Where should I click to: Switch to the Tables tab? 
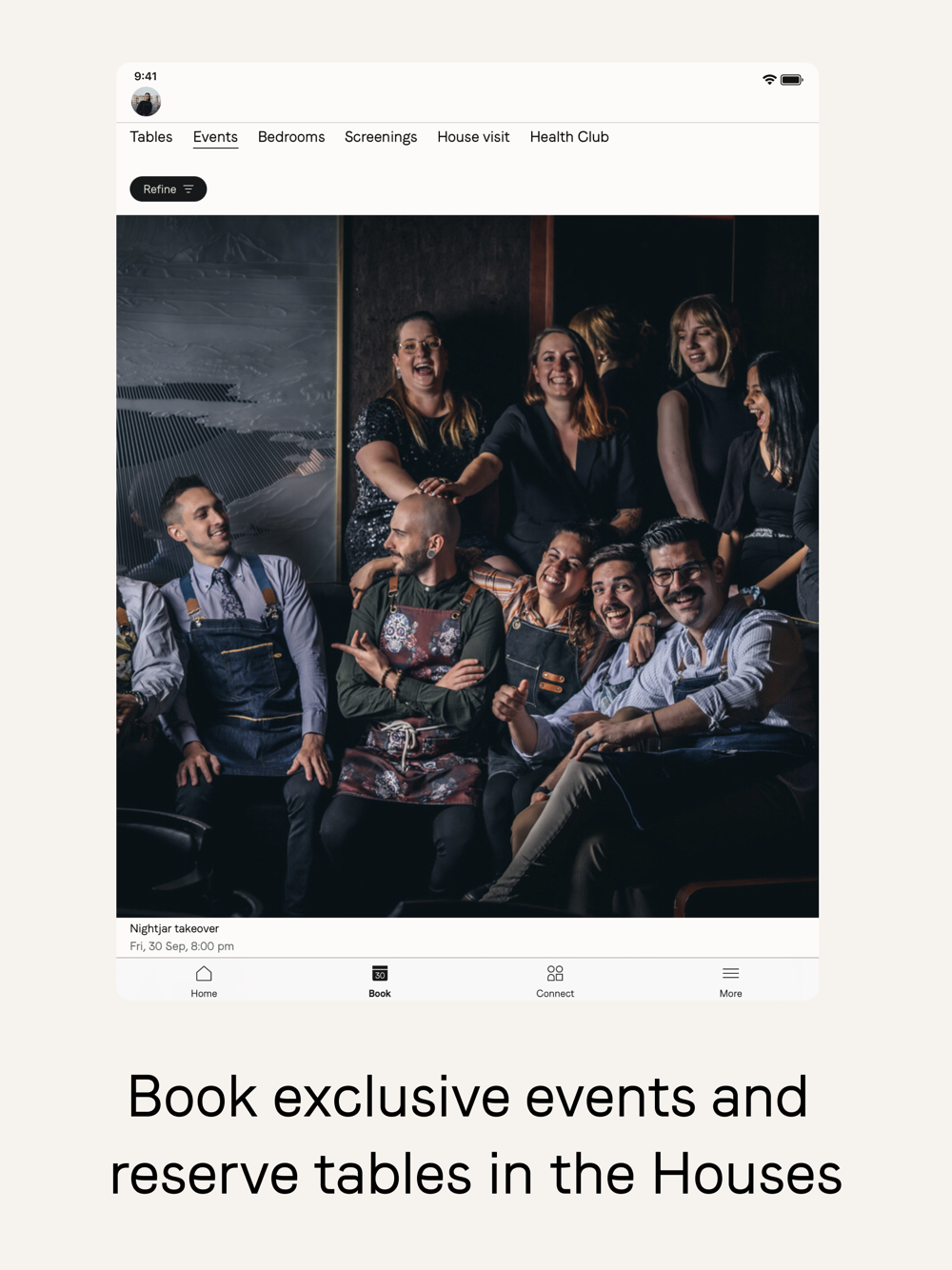pos(151,137)
